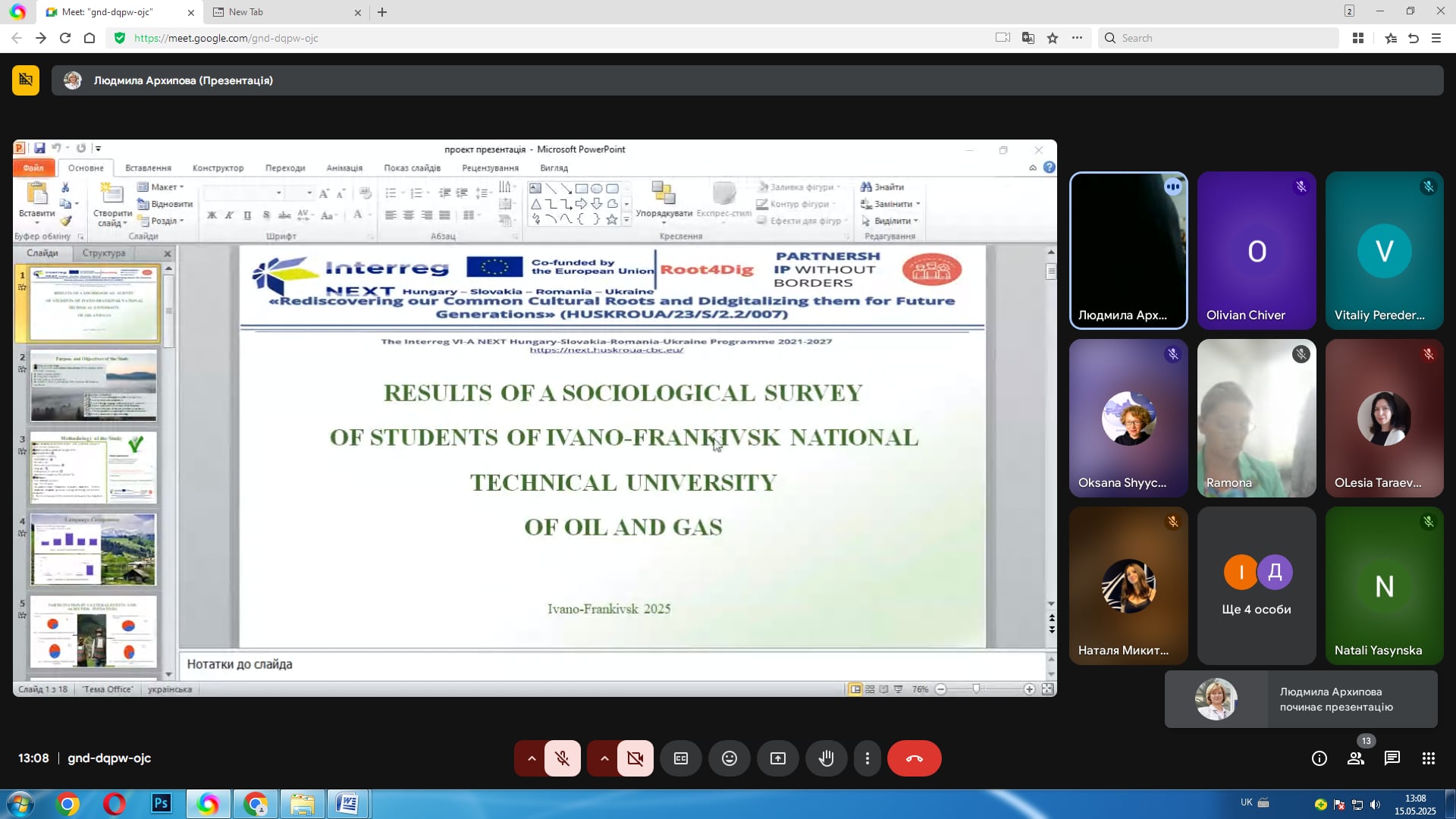Click zoom in plus in PowerPoint status bar
The height and width of the screenshot is (819, 1456).
pyautogui.click(x=1029, y=689)
